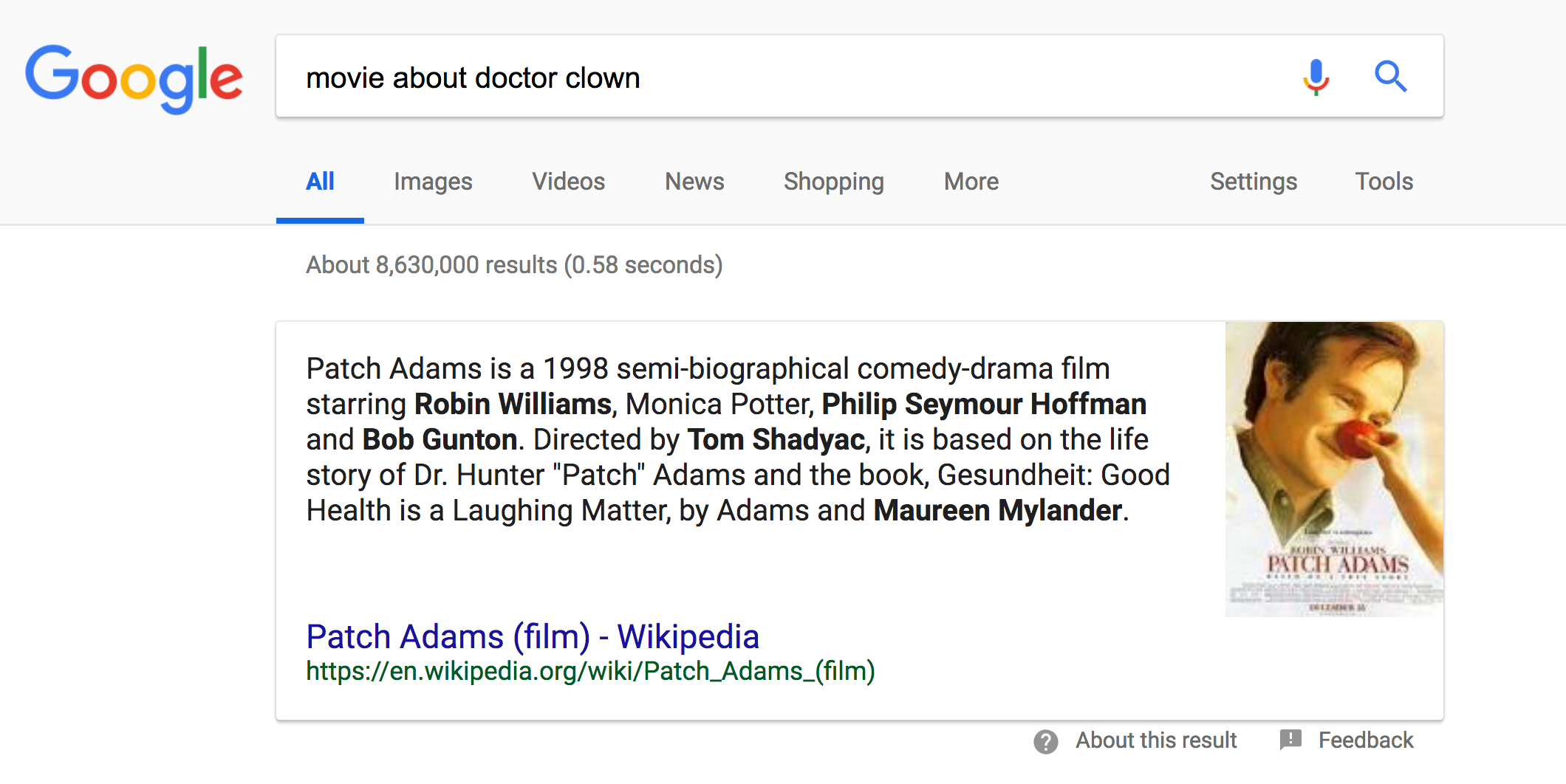Click the feedback flag icon
The height and width of the screenshot is (784, 1566).
click(1290, 740)
